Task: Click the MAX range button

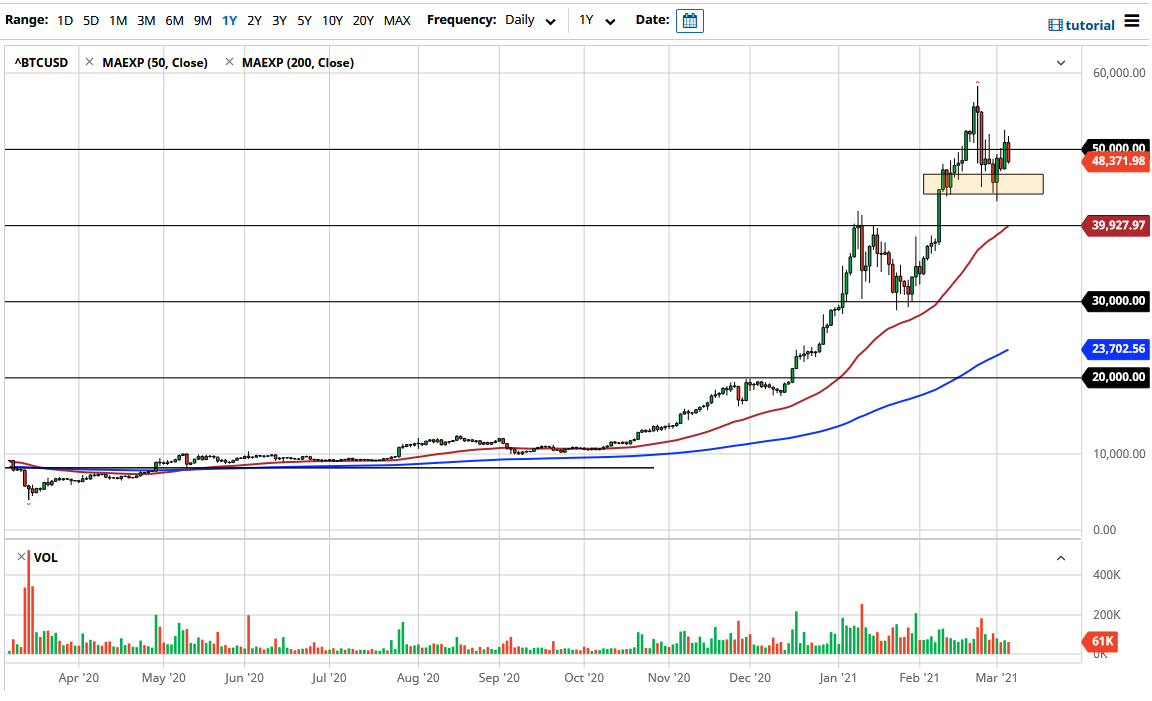Action: click(396, 19)
